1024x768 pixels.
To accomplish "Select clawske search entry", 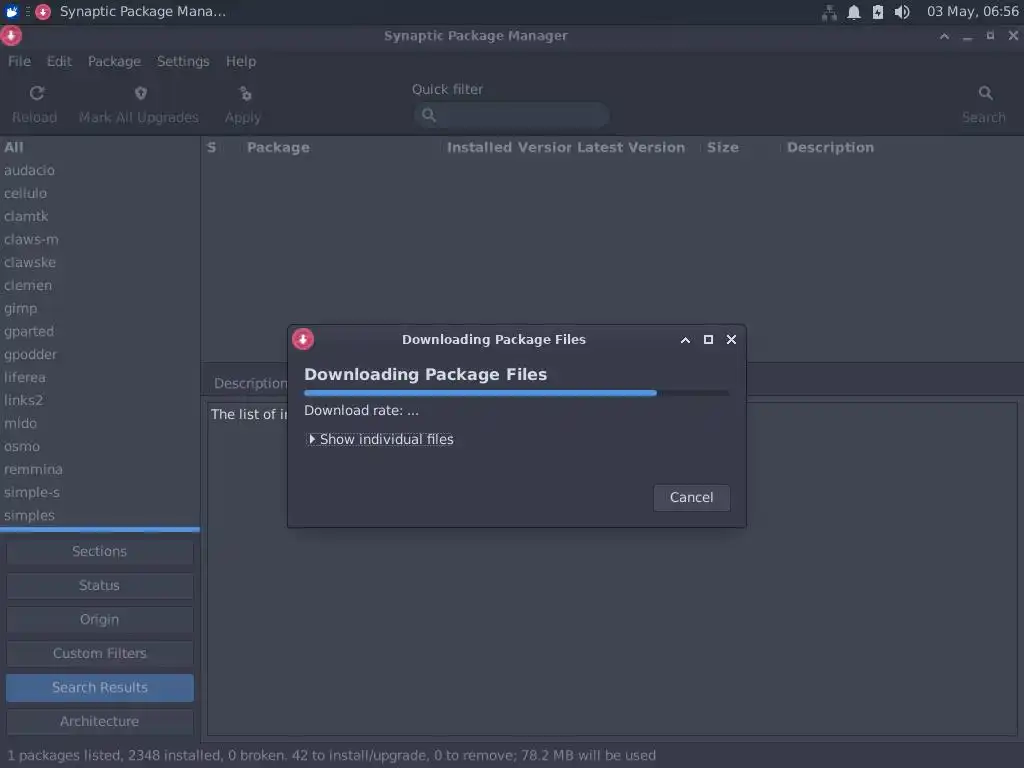I will coord(30,263).
